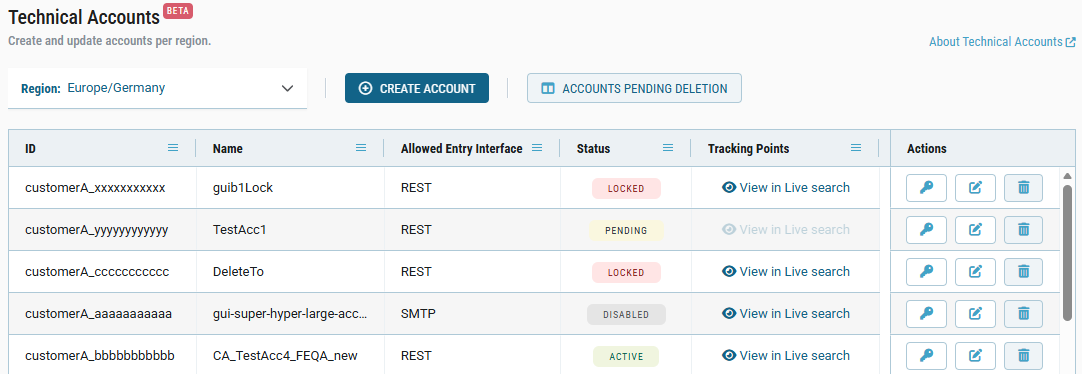The image size is (1082, 374).
Task: Click the edit icon for guib1Lock
Action: [x=975, y=188]
